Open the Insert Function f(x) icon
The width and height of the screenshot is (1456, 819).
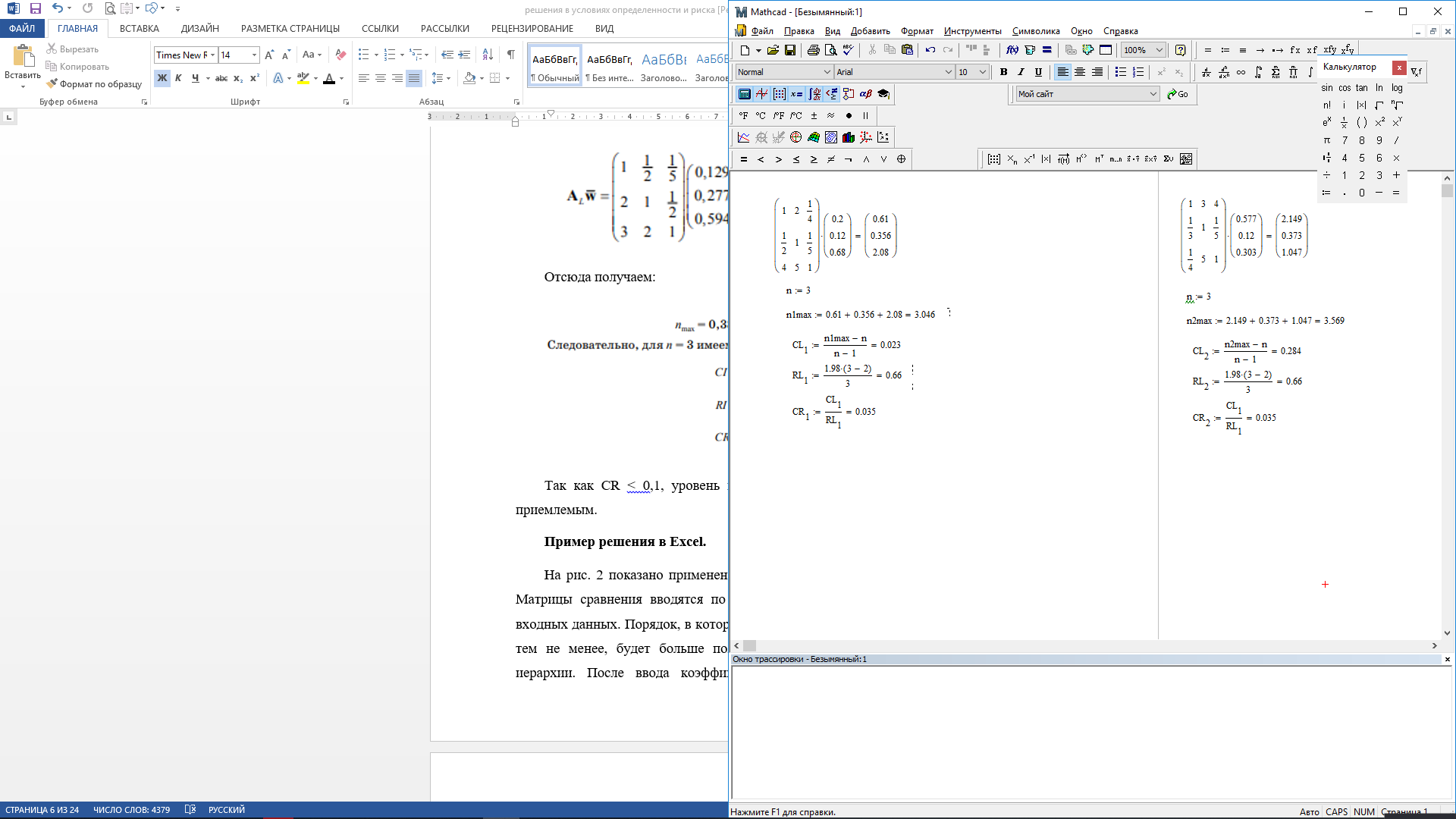(x=1012, y=50)
